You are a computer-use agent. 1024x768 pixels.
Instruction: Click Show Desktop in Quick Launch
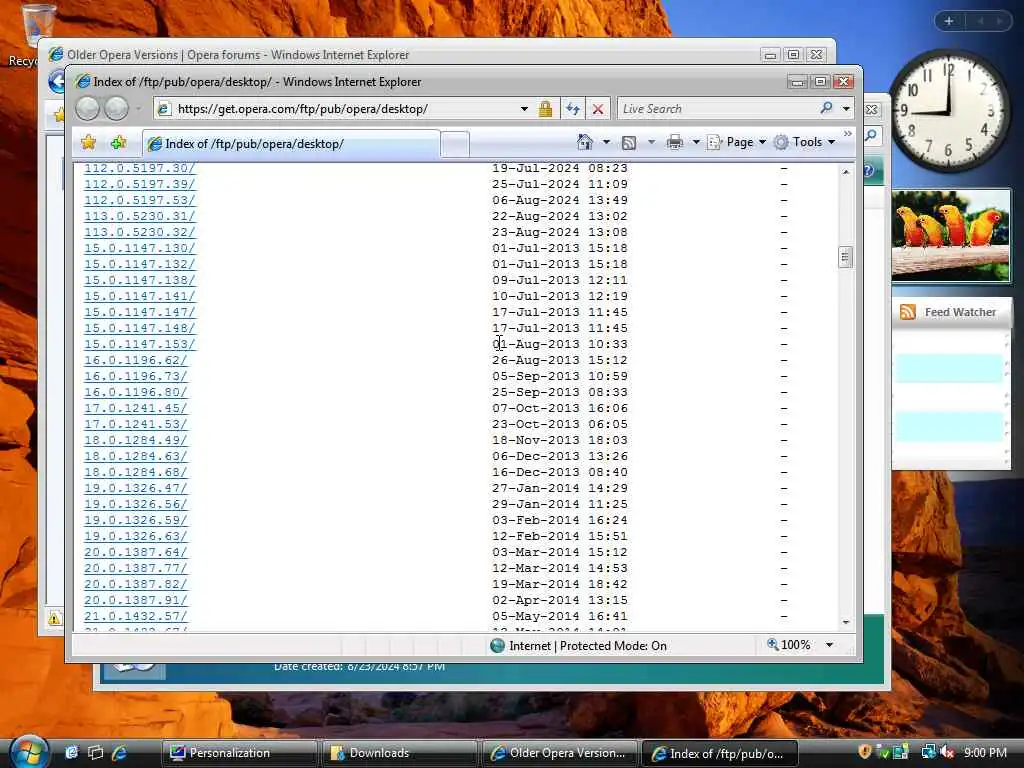[x=71, y=752]
